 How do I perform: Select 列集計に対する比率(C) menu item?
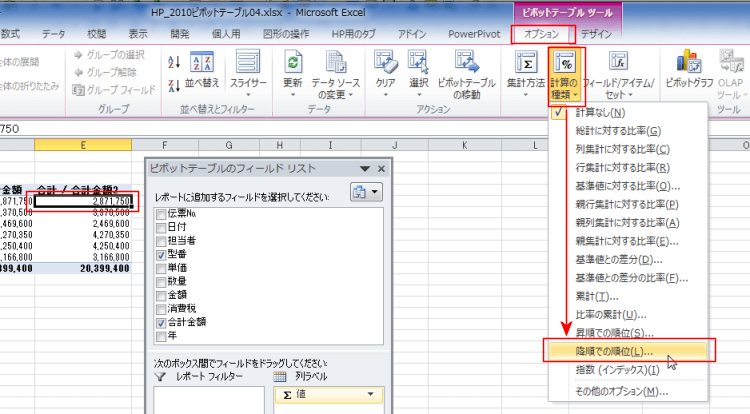[628, 150]
